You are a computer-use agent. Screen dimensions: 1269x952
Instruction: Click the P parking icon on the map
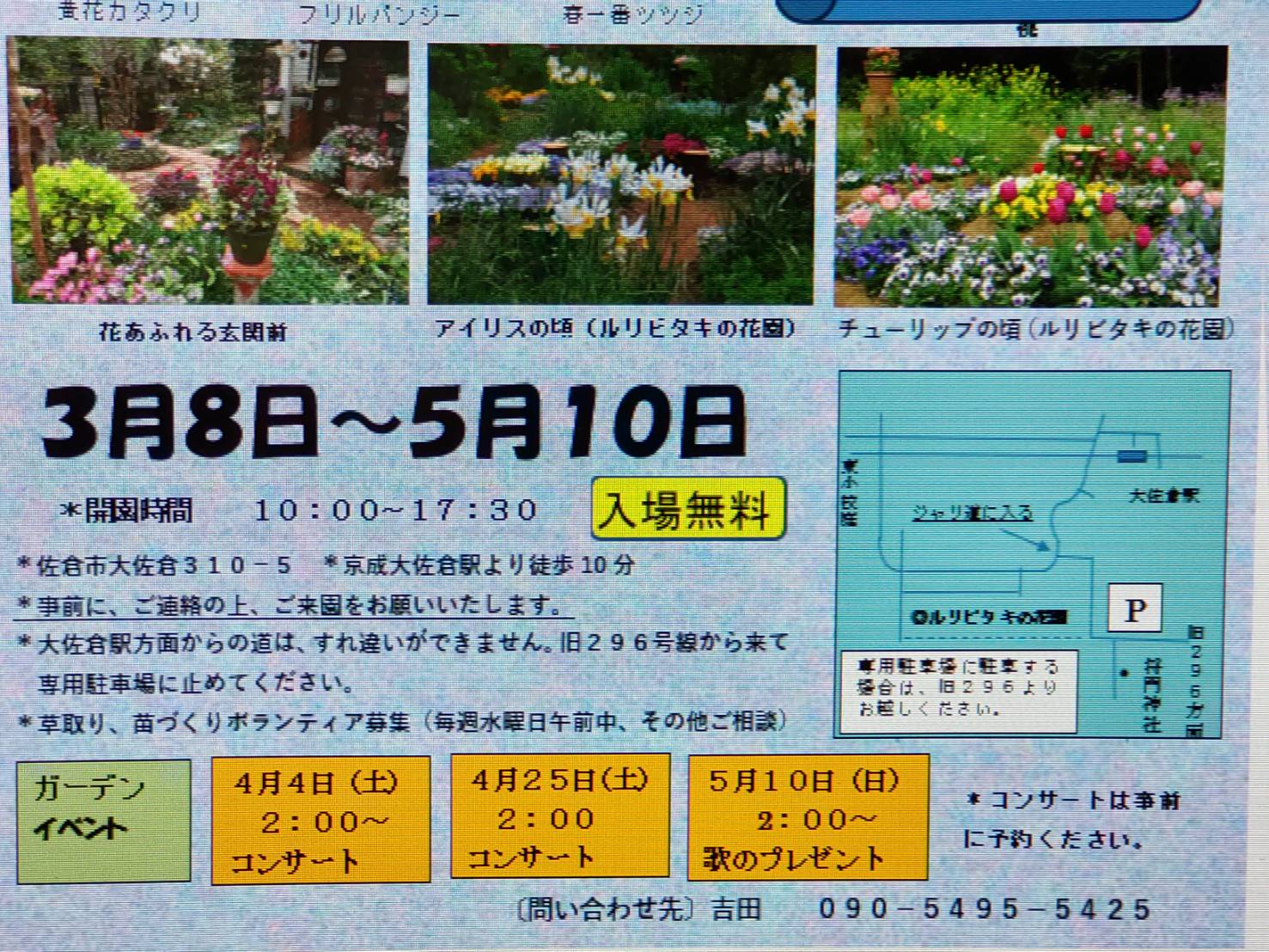click(1134, 609)
